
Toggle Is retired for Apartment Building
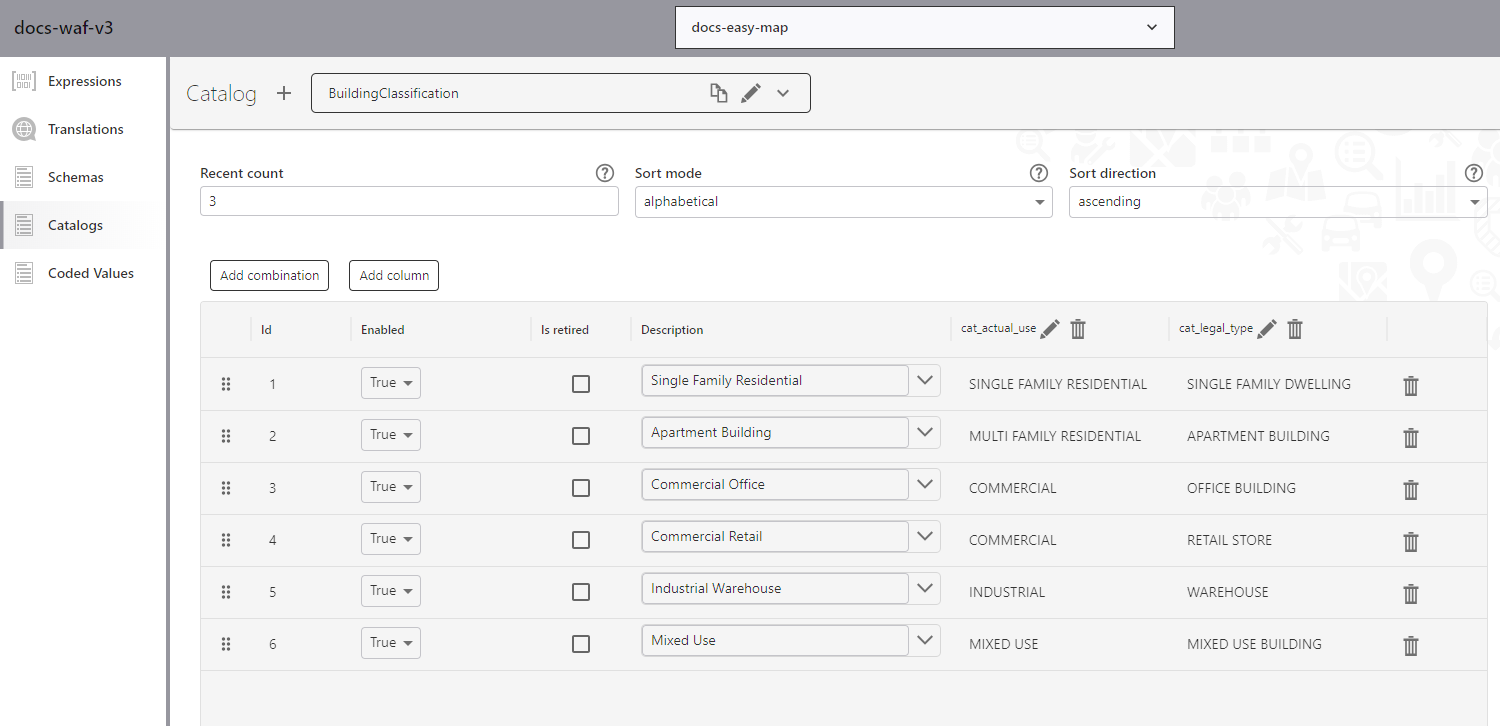(581, 436)
